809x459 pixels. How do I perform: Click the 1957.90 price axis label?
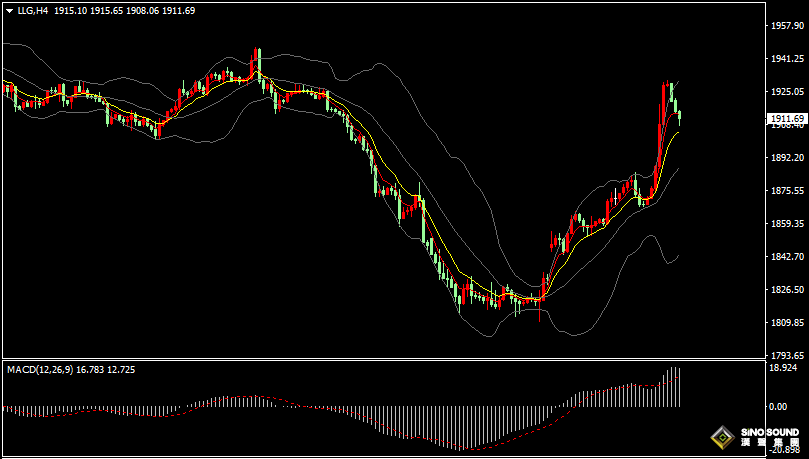point(786,26)
